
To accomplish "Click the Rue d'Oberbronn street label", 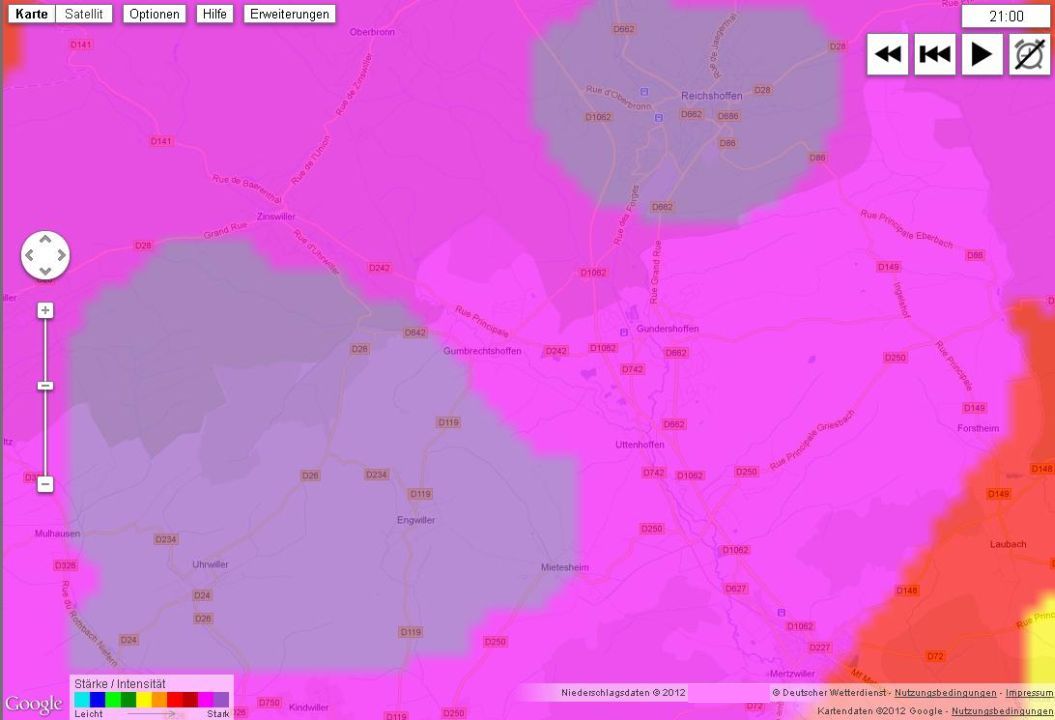I will (x=618, y=98).
